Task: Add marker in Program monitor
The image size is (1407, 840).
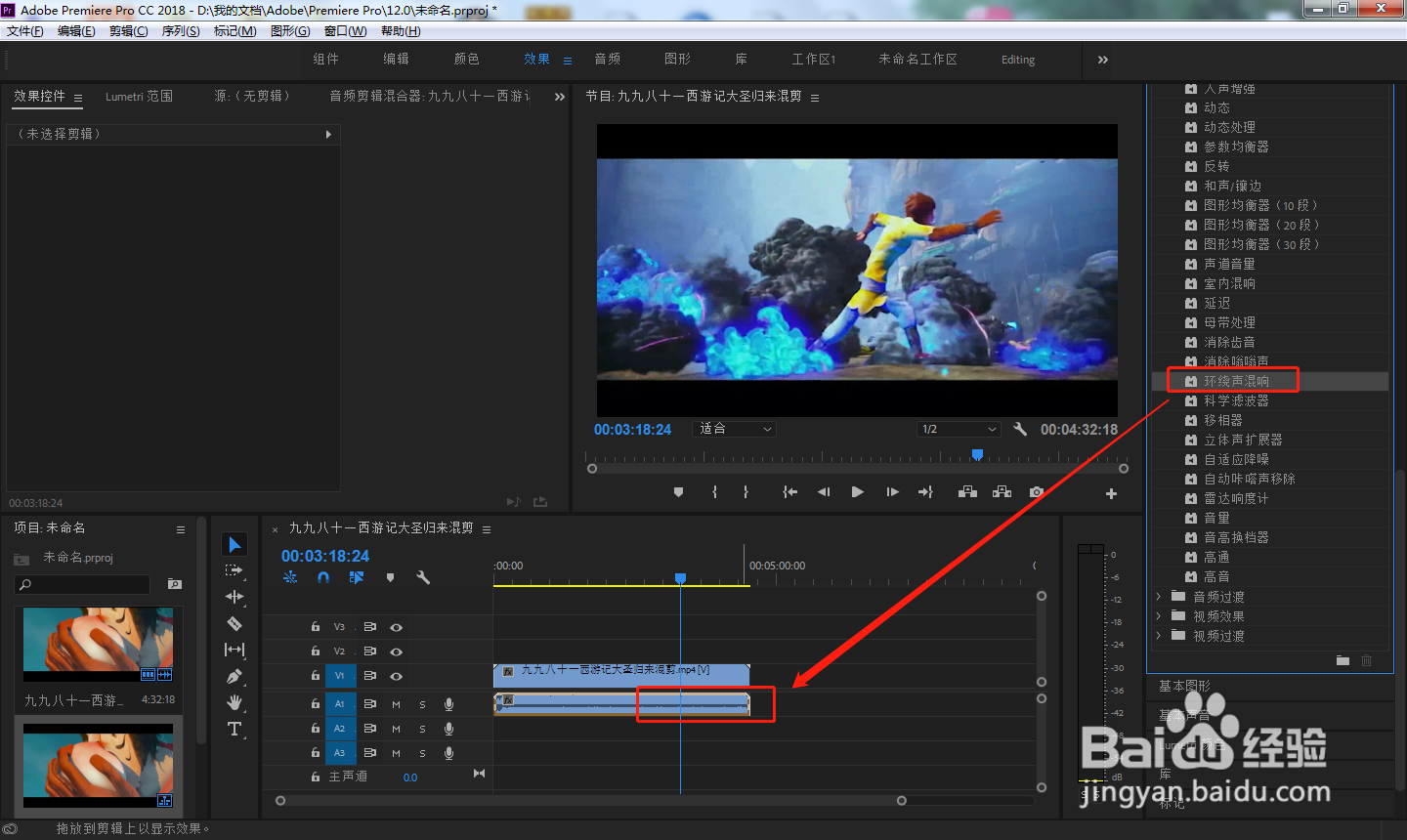Action: coord(678,492)
